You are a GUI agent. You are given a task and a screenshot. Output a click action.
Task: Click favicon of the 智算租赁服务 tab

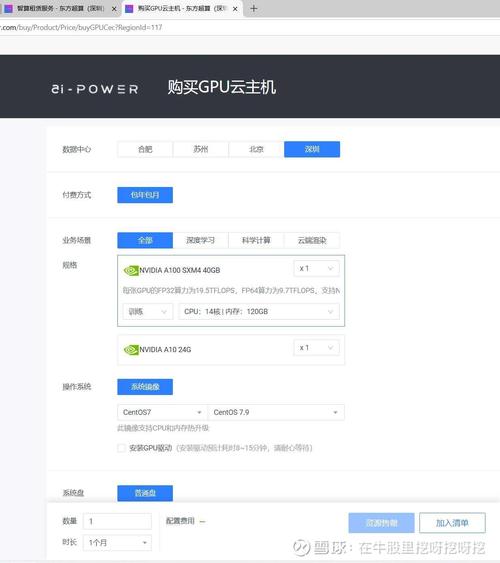tap(8, 9)
